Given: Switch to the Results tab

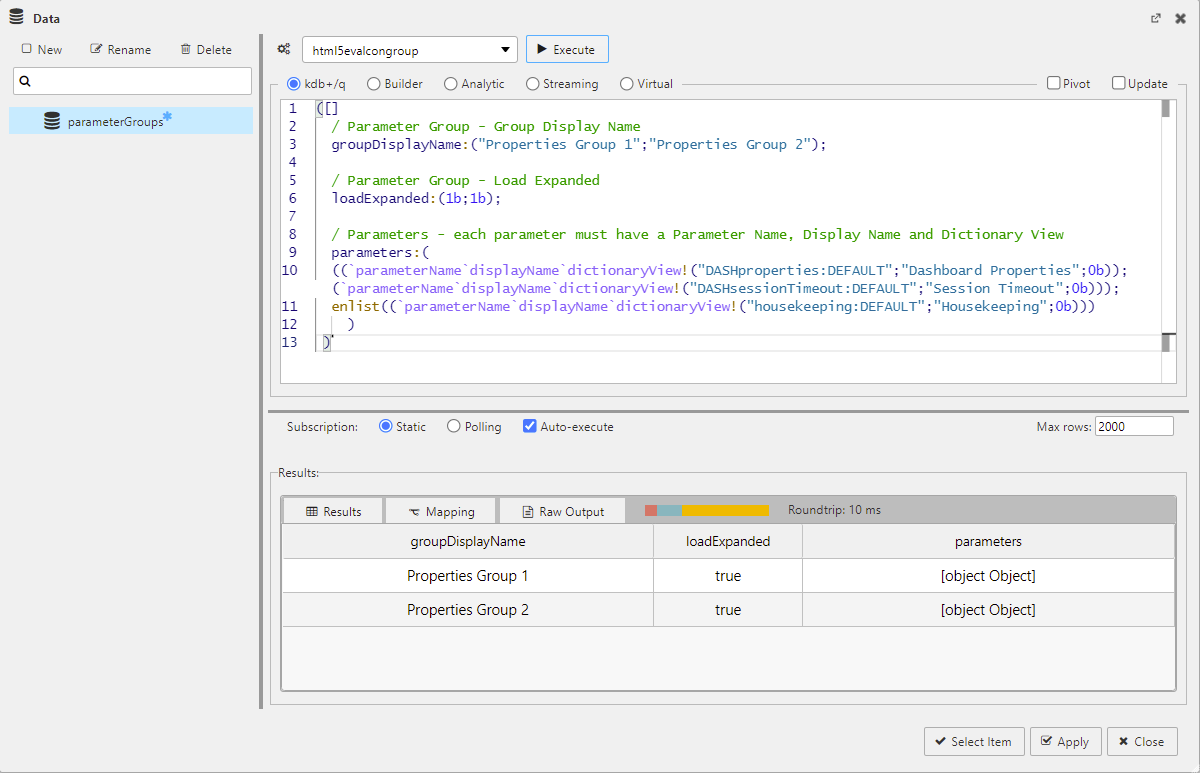Looking at the screenshot, I should point(333,511).
